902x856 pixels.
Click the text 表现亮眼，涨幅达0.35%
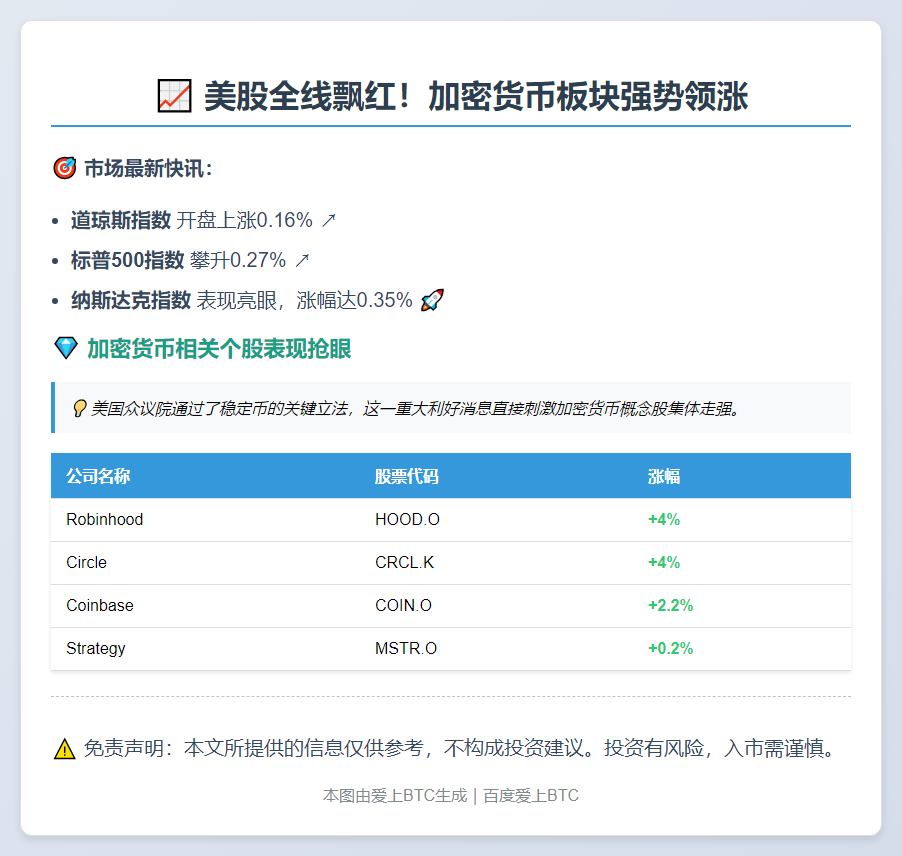pyautogui.click(x=304, y=300)
